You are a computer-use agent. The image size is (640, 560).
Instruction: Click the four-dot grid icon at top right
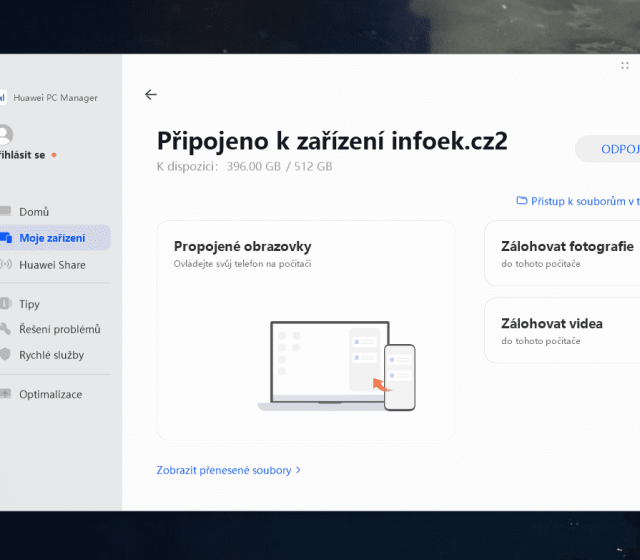[x=625, y=65]
